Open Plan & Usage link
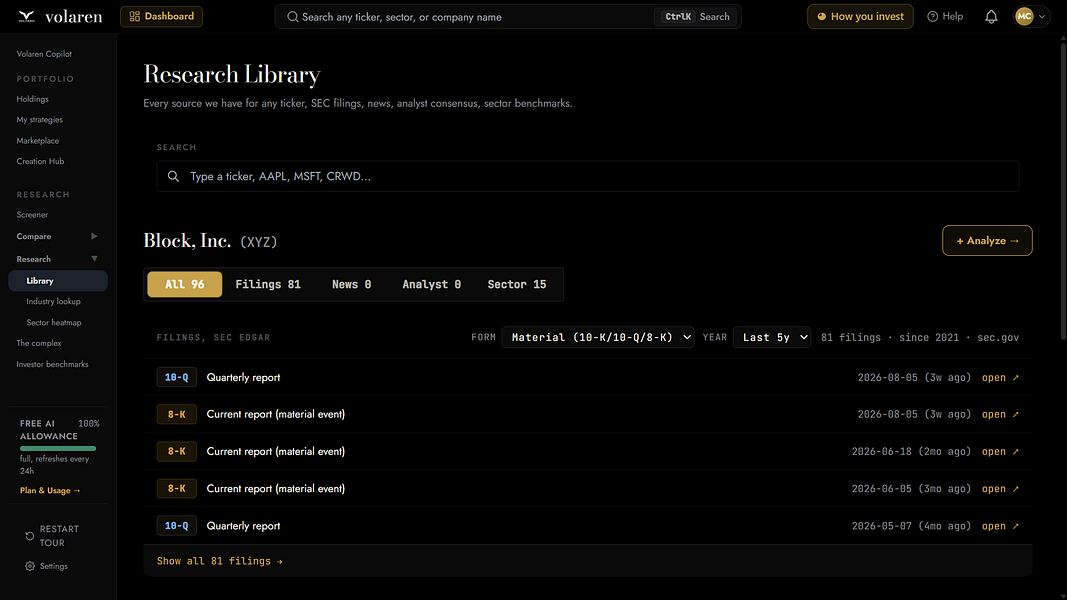 click(50, 490)
